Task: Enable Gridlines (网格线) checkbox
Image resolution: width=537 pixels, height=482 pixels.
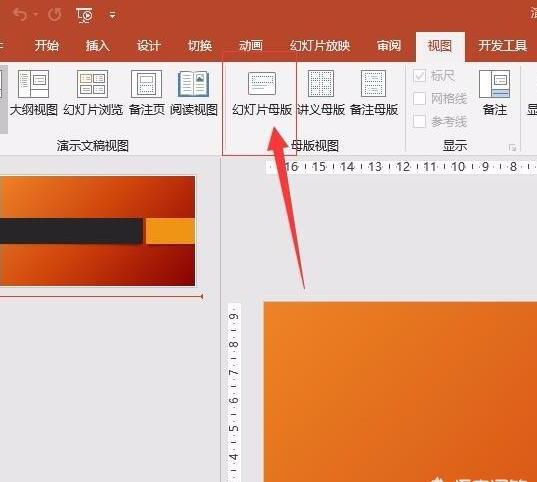Action: point(420,99)
